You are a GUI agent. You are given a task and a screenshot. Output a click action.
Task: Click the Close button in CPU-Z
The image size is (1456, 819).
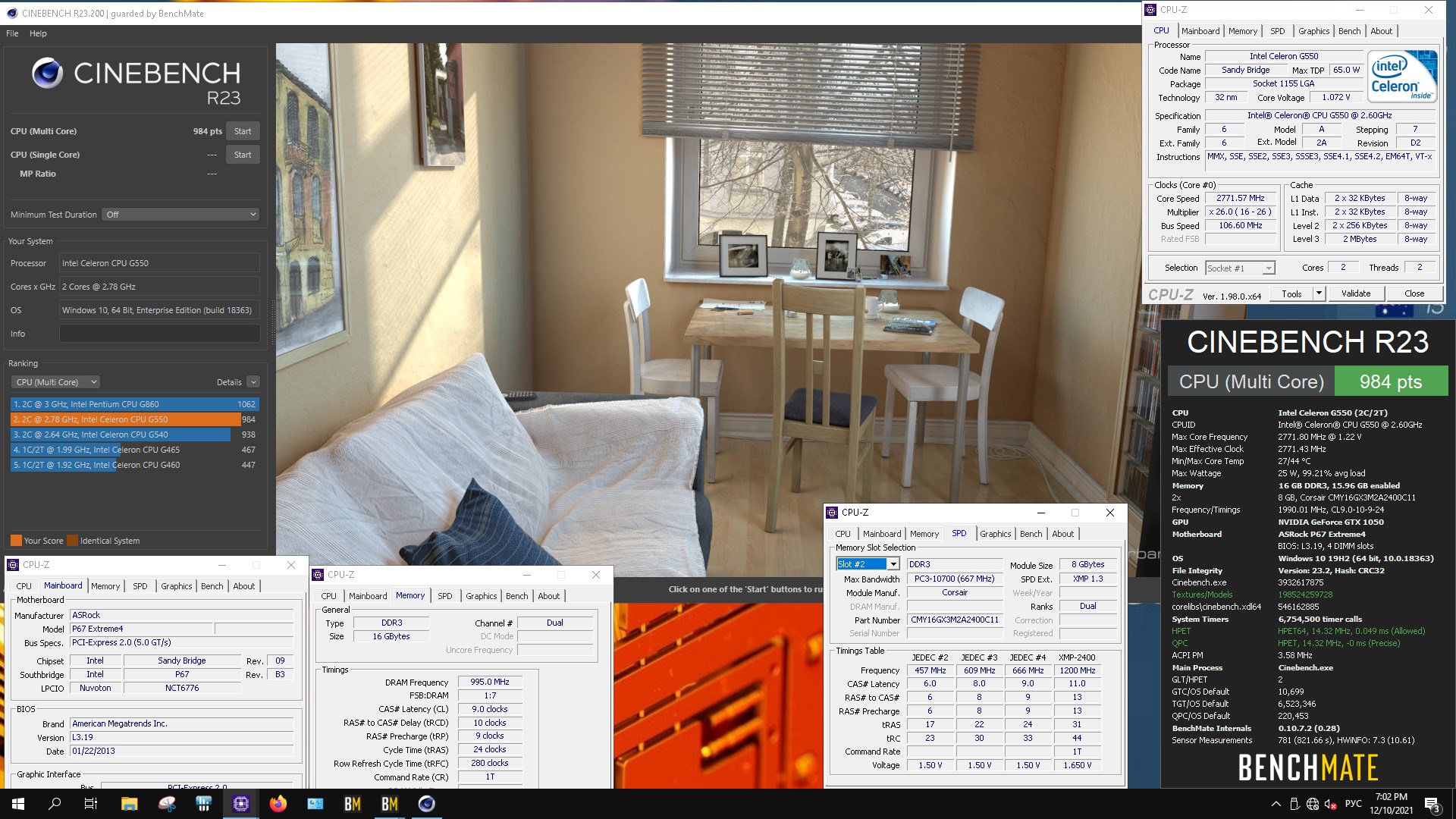pyautogui.click(x=1414, y=293)
